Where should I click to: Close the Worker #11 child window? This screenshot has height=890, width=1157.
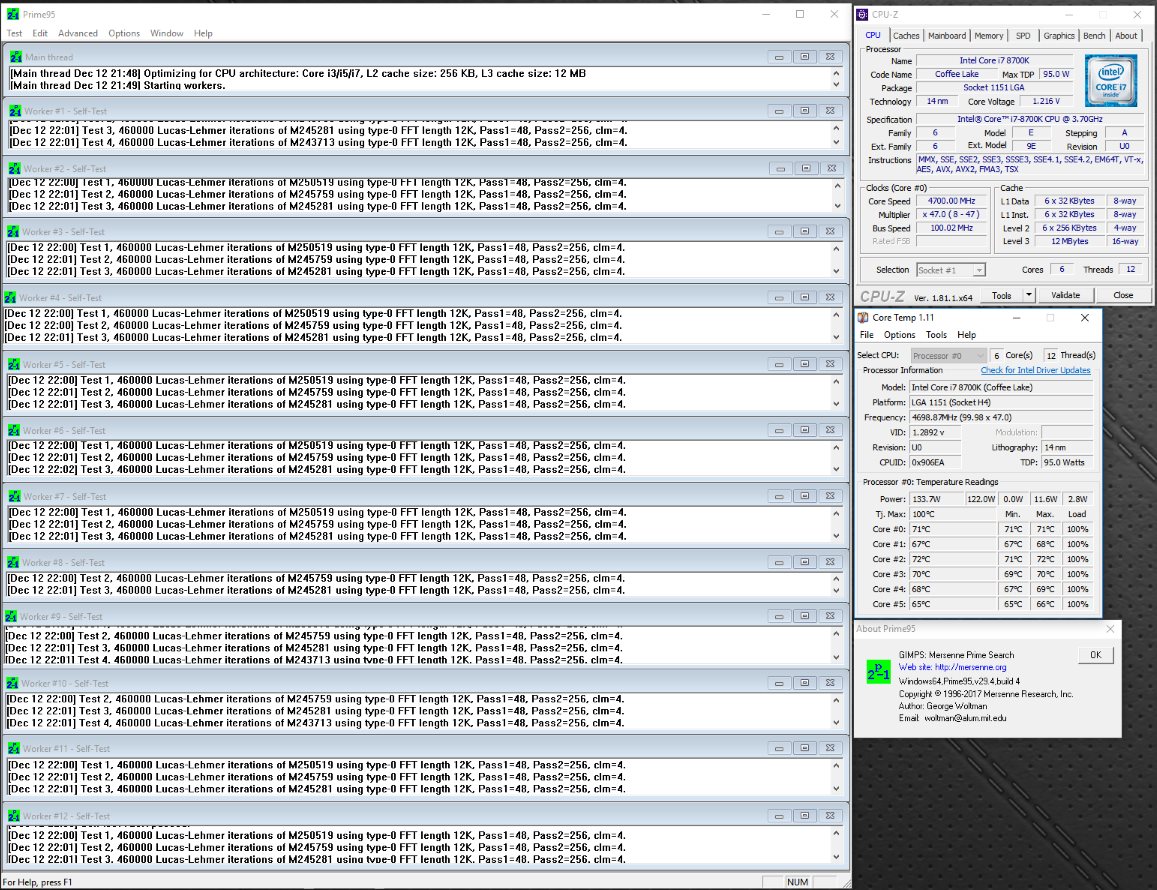click(830, 748)
